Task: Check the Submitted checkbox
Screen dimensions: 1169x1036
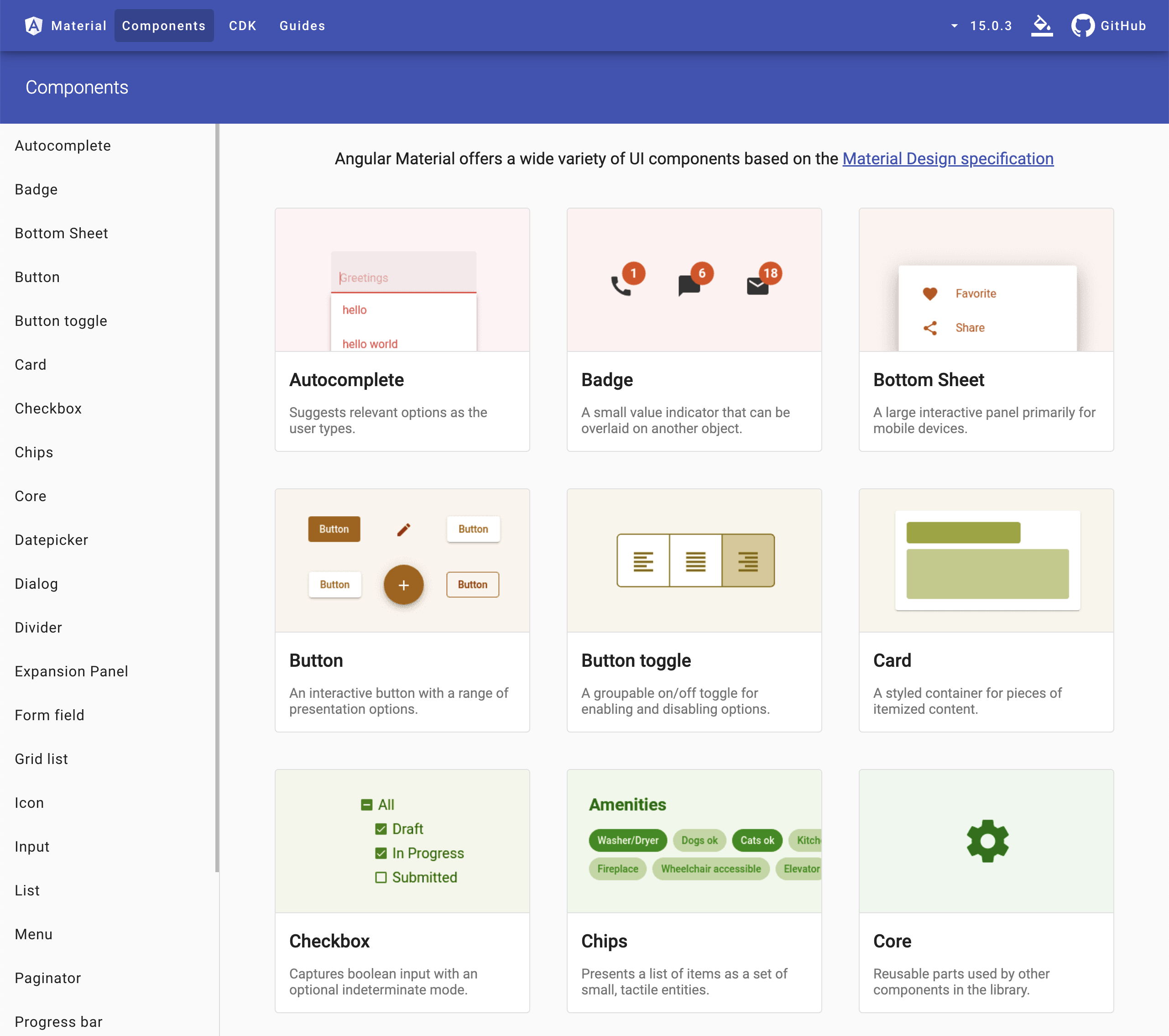Action: (x=381, y=877)
